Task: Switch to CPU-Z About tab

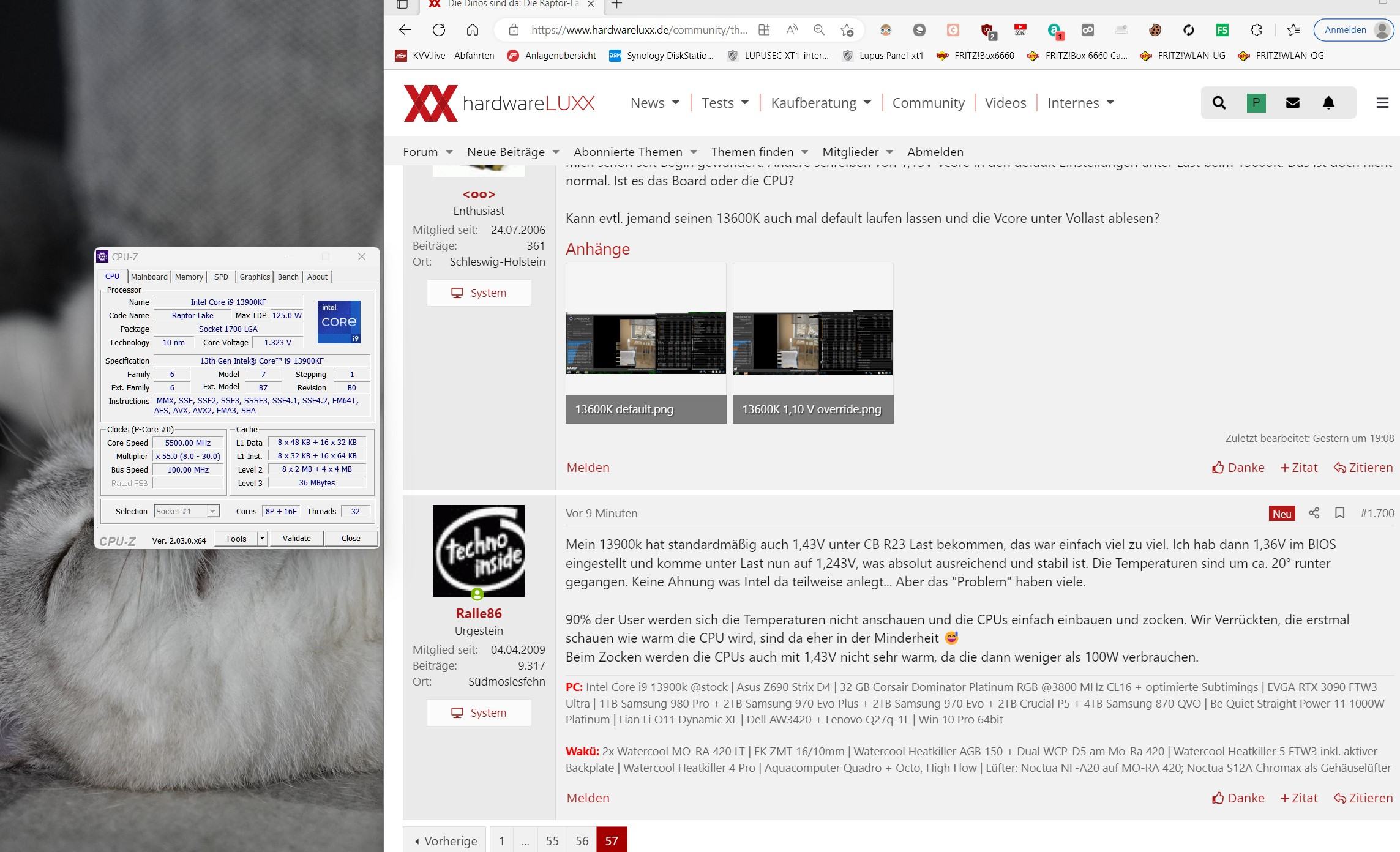Action: [317, 277]
